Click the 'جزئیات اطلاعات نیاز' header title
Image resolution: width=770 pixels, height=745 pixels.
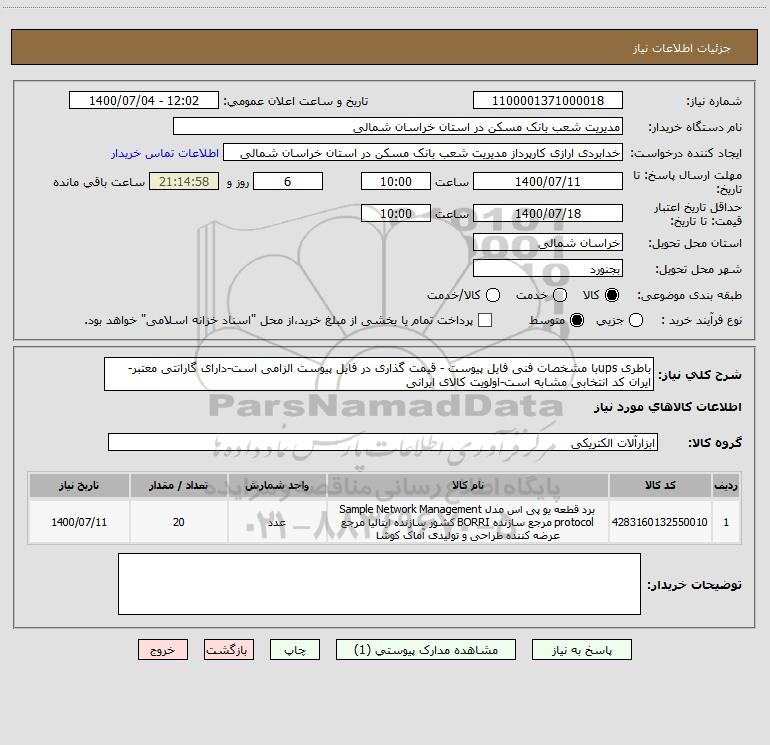point(682,48)
